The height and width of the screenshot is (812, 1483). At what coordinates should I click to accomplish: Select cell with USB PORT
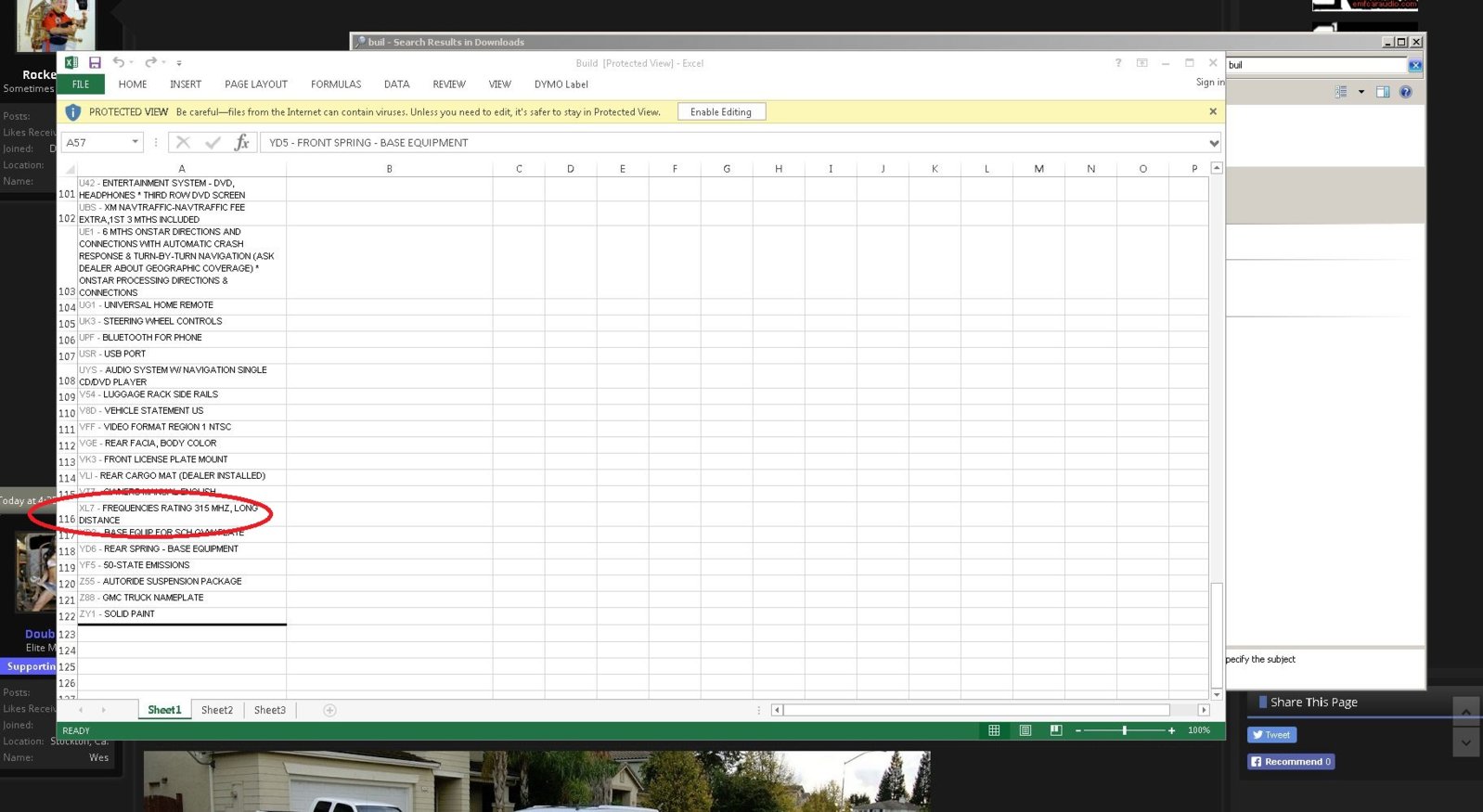tap(182, 354)
